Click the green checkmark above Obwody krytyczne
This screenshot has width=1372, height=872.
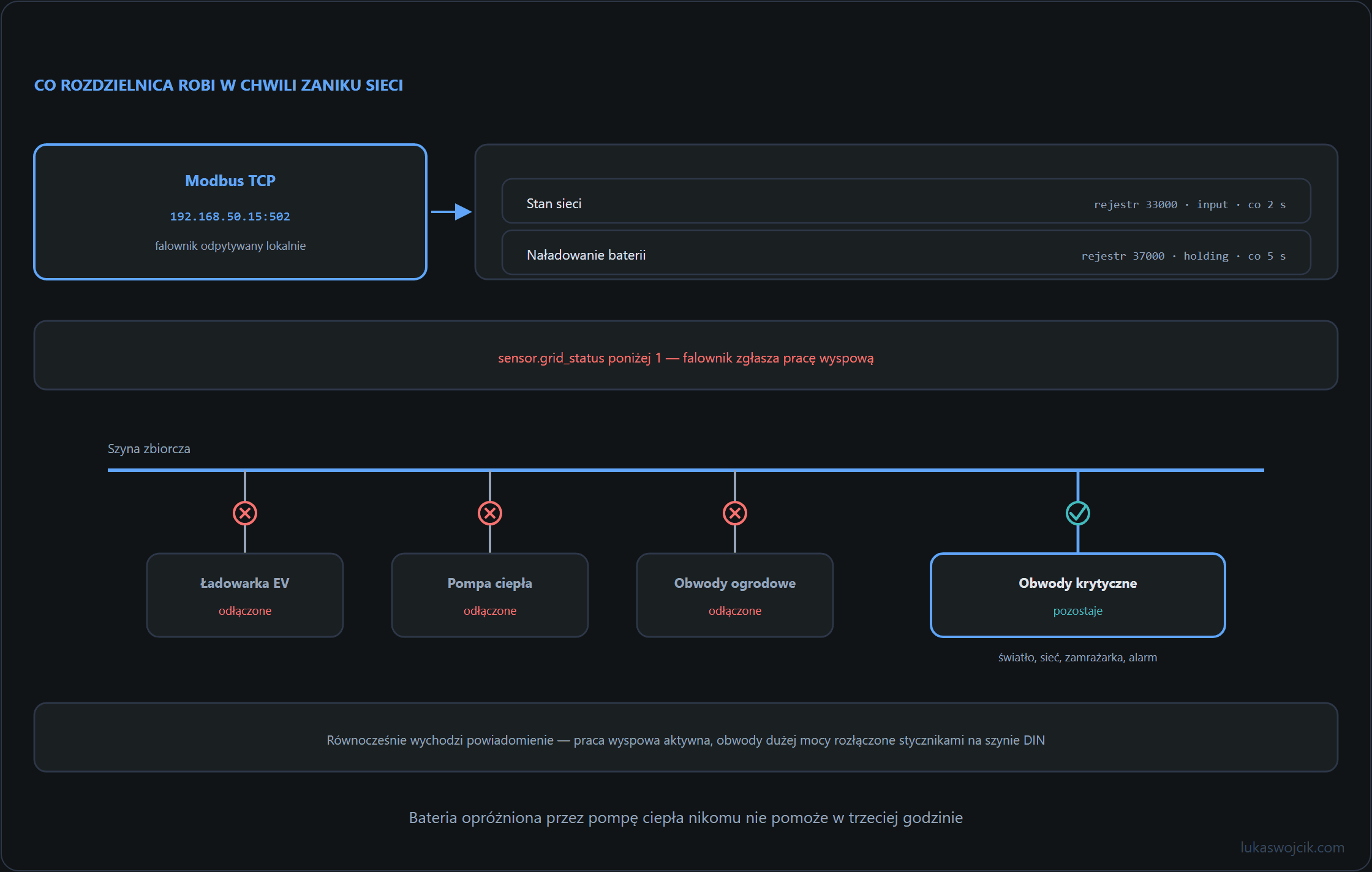(x=1078, y=513)
